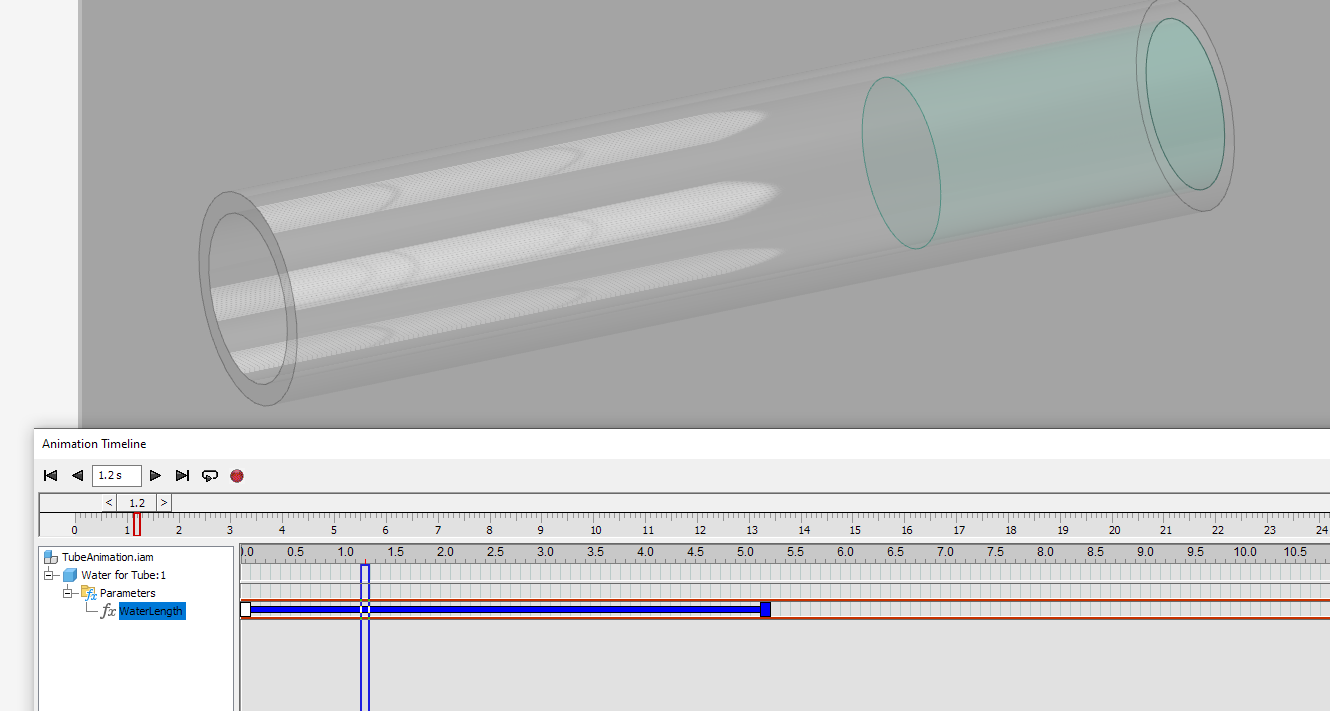
Task: Click the Play Animation Reverse icon
Action: coord(77,475)
